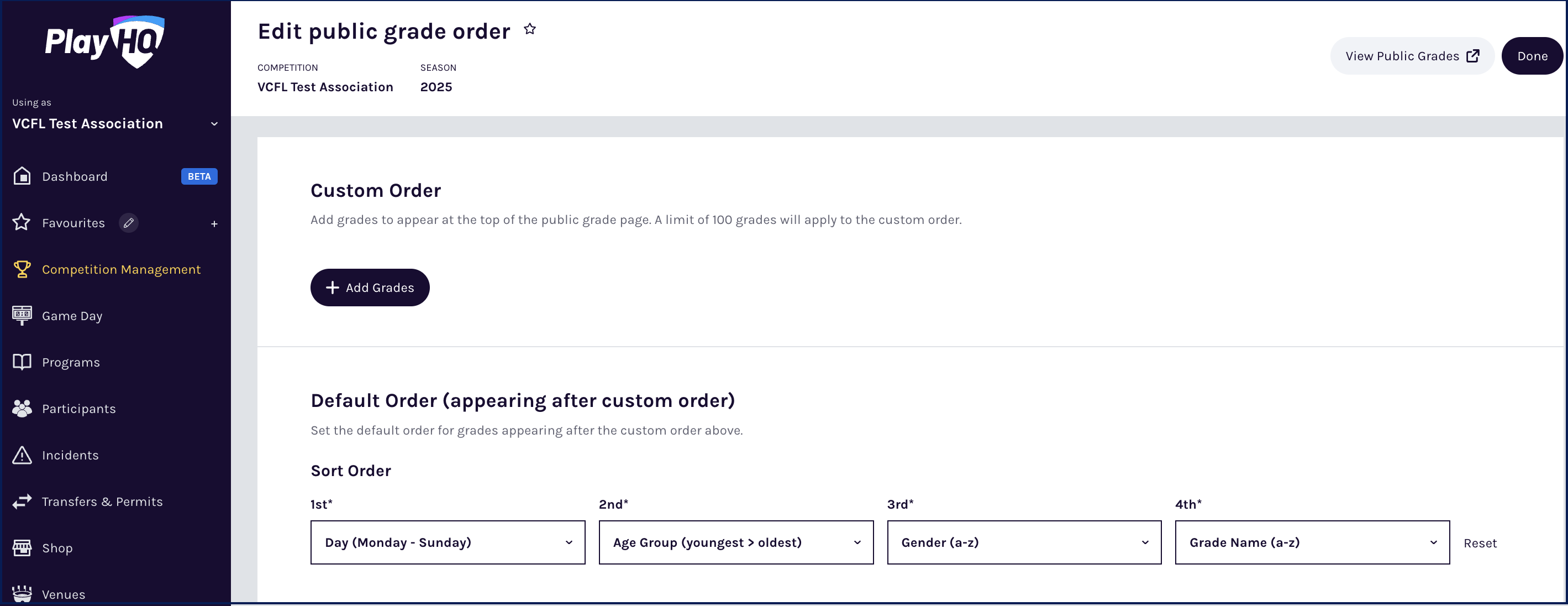Open the Age Group sort dropdown
This screenshot has width=1568, height=606.
(735, 542)
